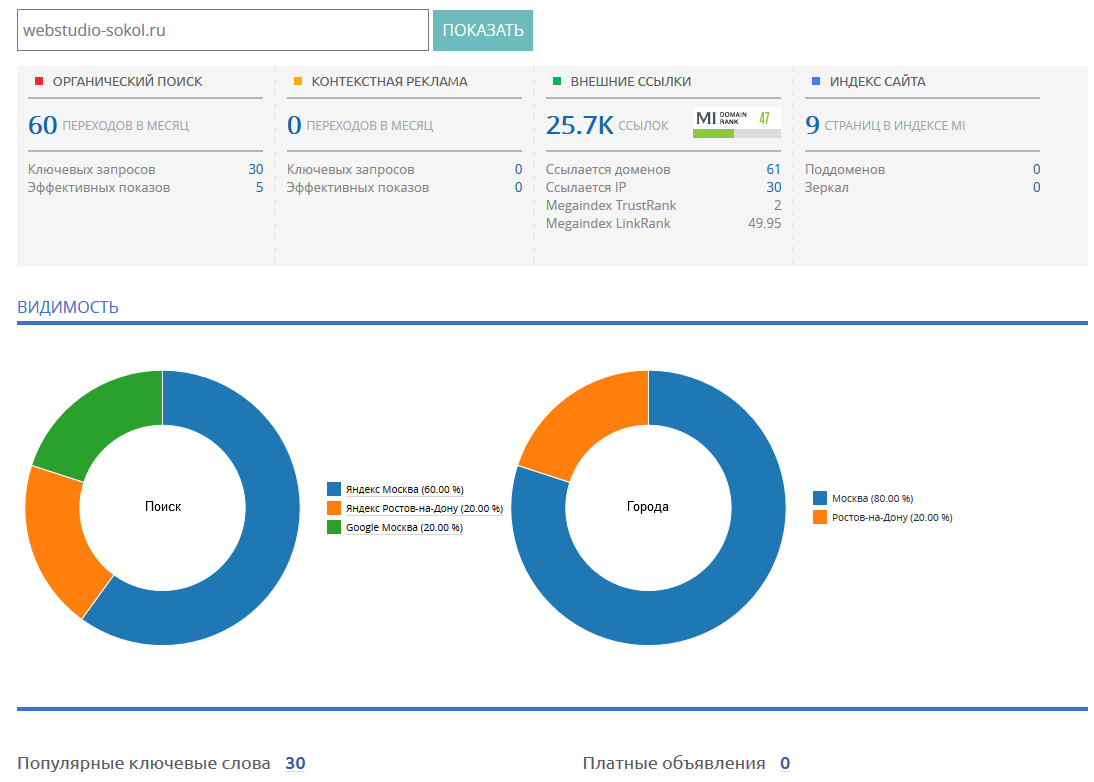Screen dimensions: 1094x782
Task: Open the ВИДИМОСТЬ section heading
Action: (x=68, y=307)
